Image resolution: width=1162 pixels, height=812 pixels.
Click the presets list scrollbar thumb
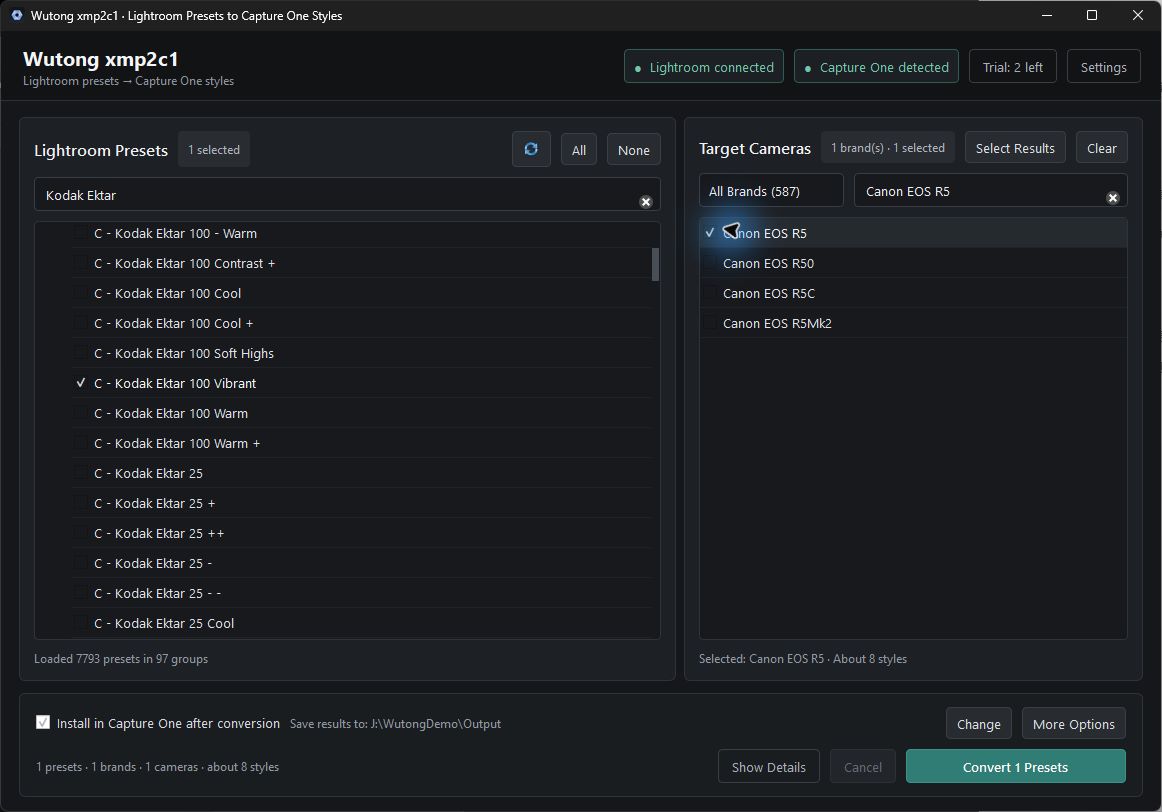coord(655,264)
